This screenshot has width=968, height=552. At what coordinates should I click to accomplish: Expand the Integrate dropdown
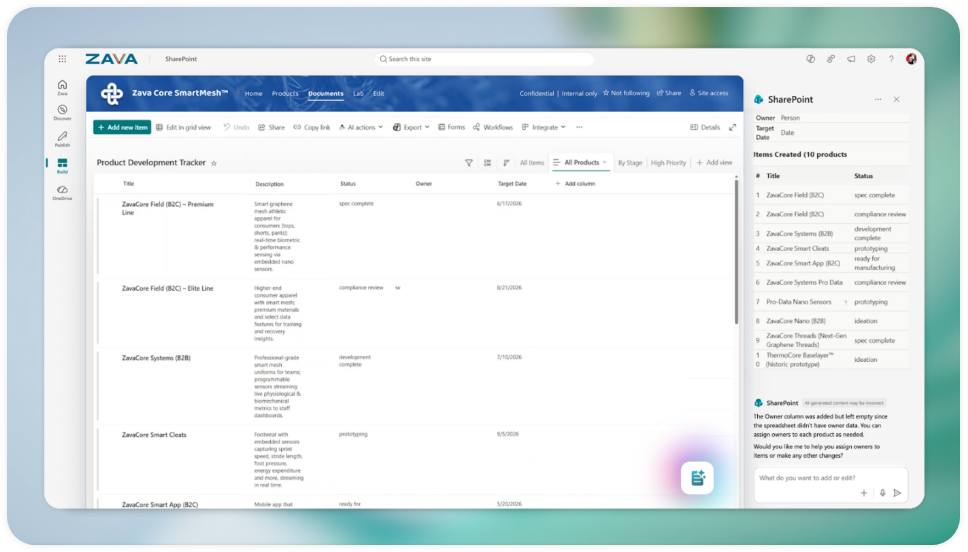point(543,127)
